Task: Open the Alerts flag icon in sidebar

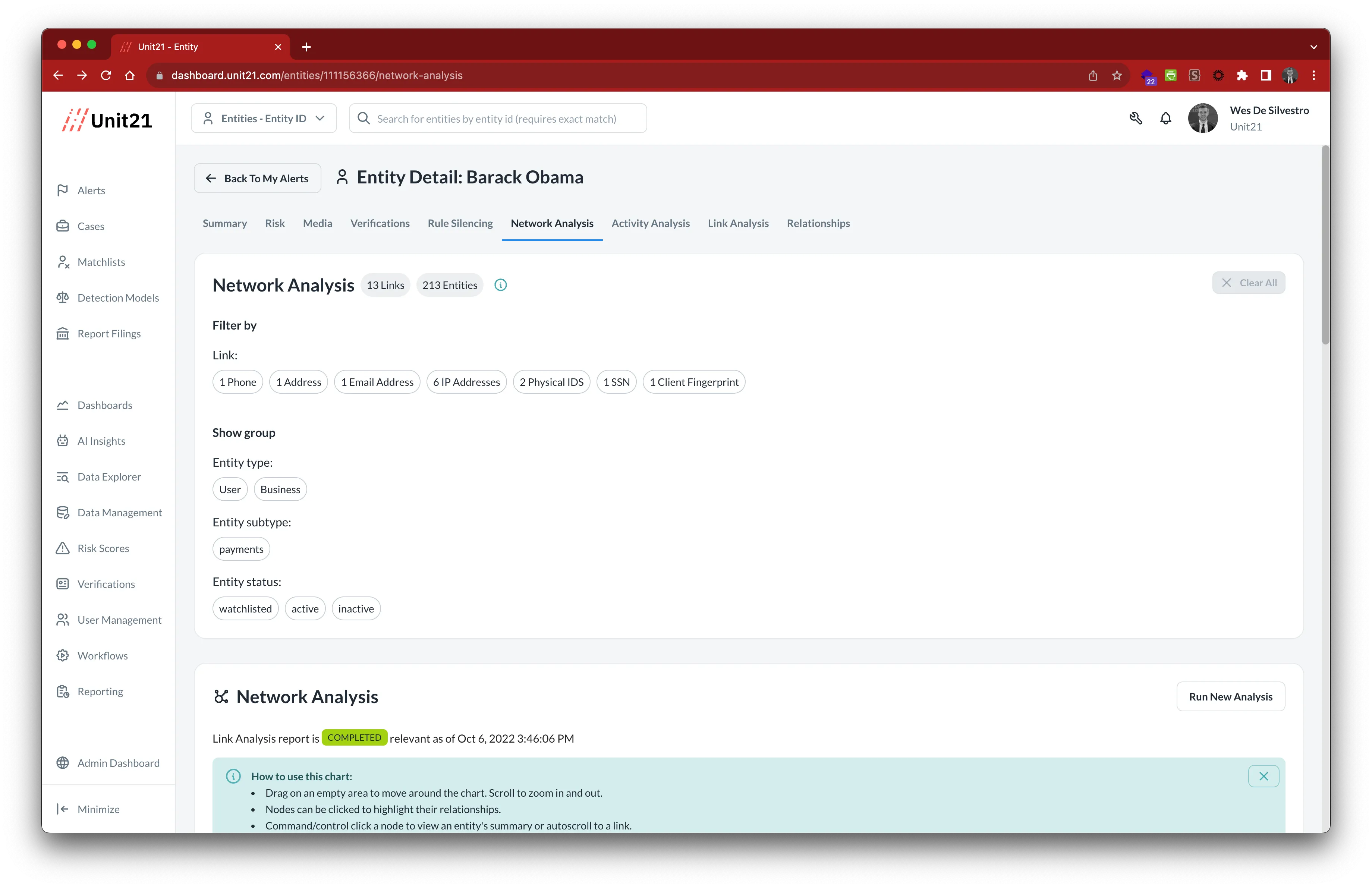Action: 63,190
